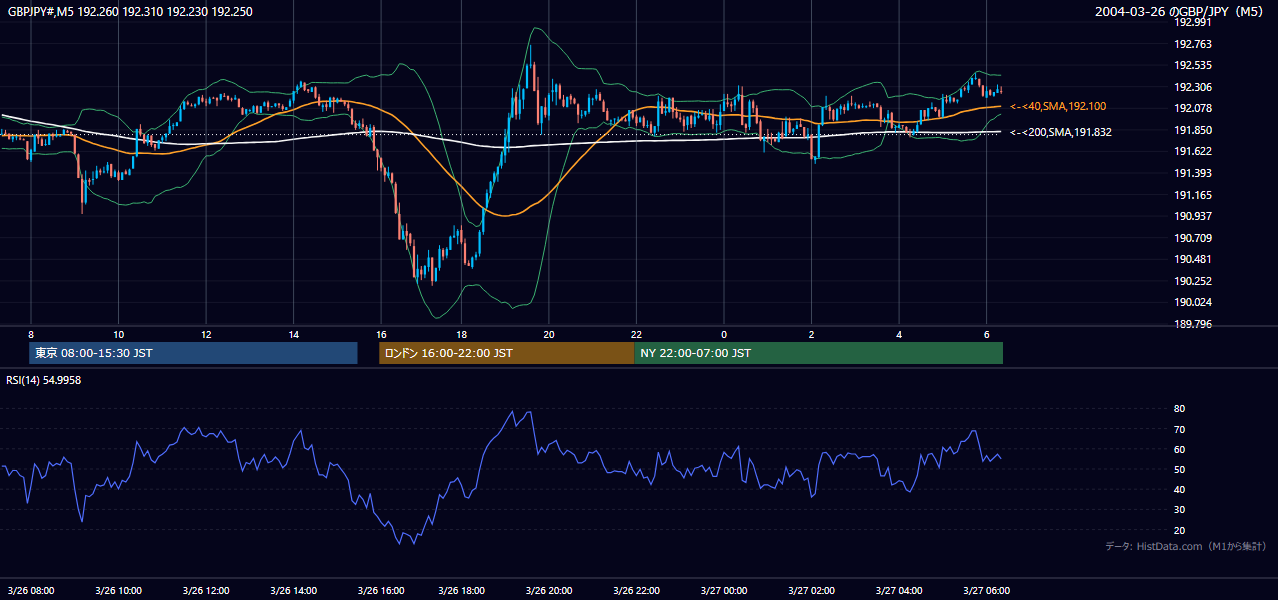
Task: Click RSI scale value 20 on right axis
Action: click(x=1179, y=530)
